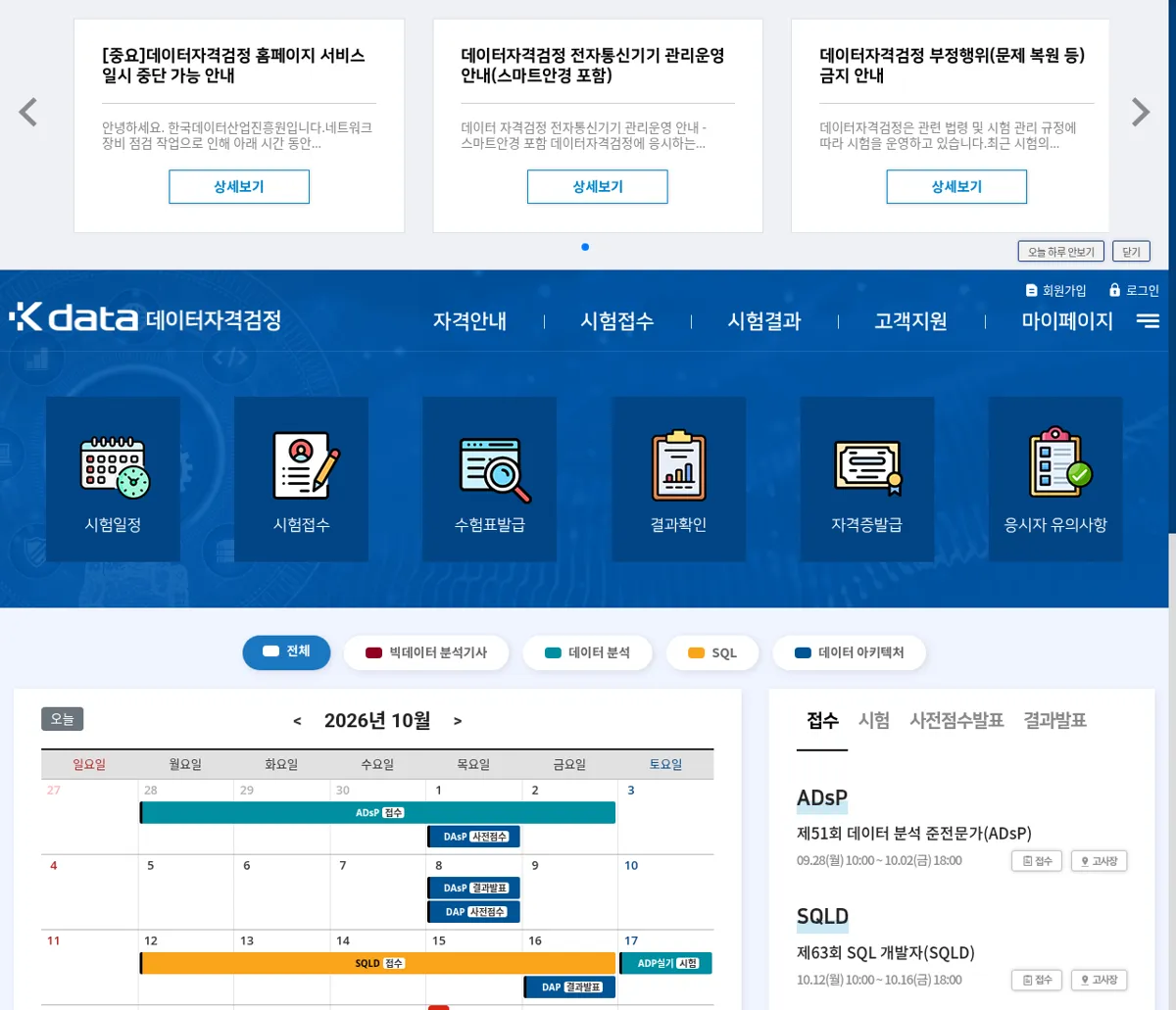Filter calendar by 데이터 아키텍처
The image size is (1176, 1010).
pos(849,652)
